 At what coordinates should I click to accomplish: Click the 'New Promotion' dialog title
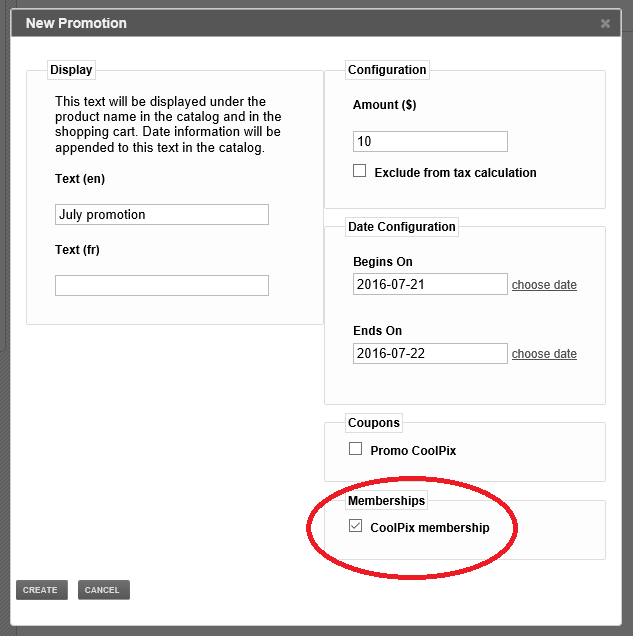click(x=76, y=24)
